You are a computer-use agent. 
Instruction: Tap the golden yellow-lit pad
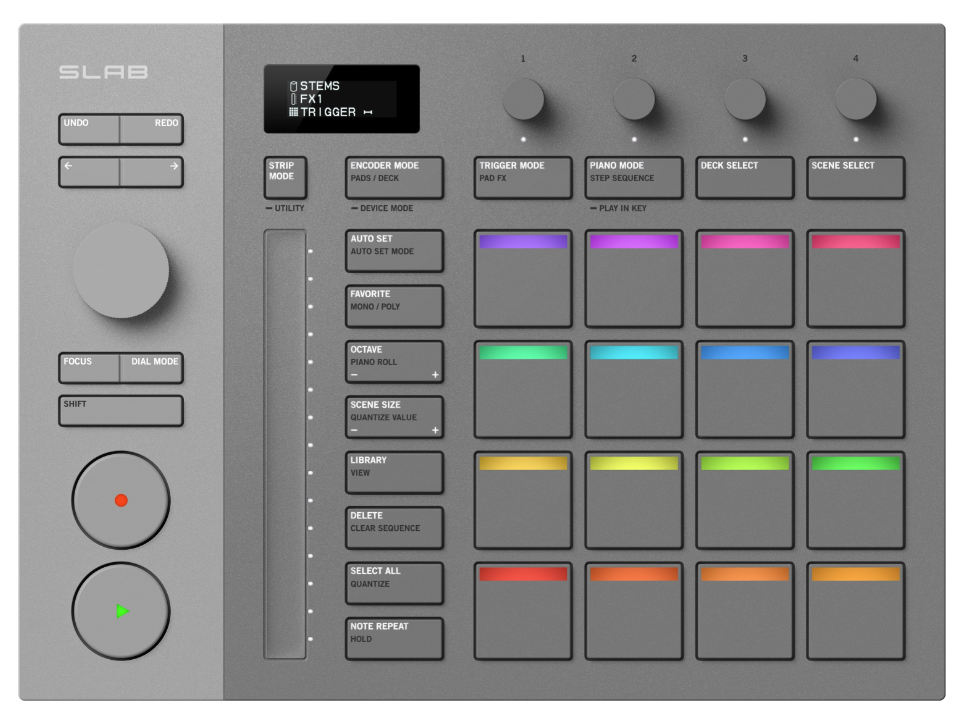pyautogui.click(x=523, y=500)
